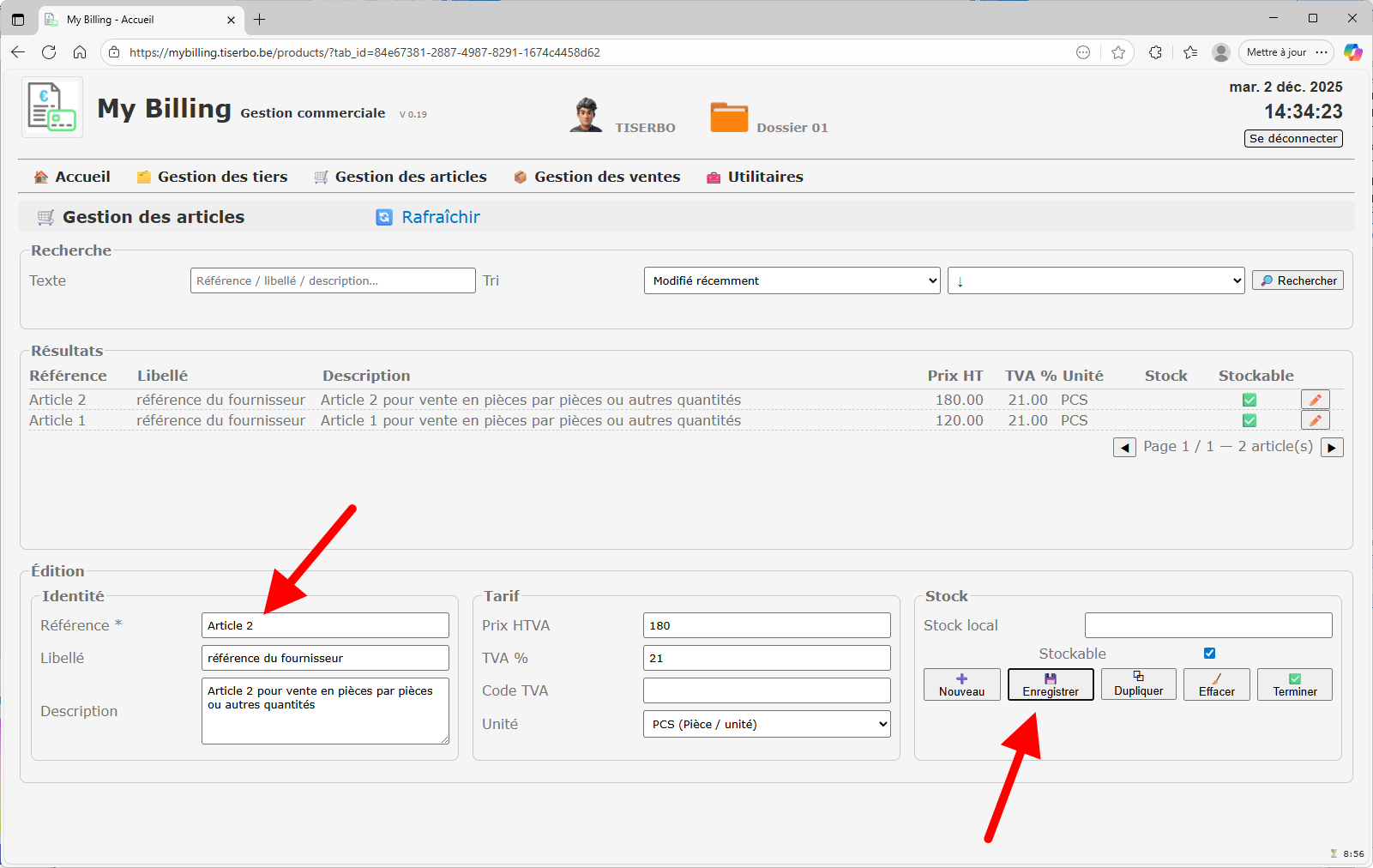The width and height of the screenshot is (1373, 868).
Task: Refresh the browser page
Action: 49,52
